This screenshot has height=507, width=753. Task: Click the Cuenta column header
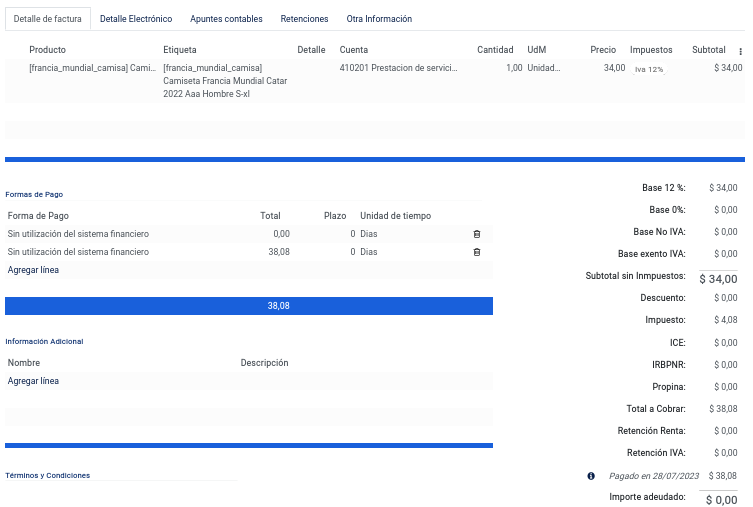tap(353, 49)
